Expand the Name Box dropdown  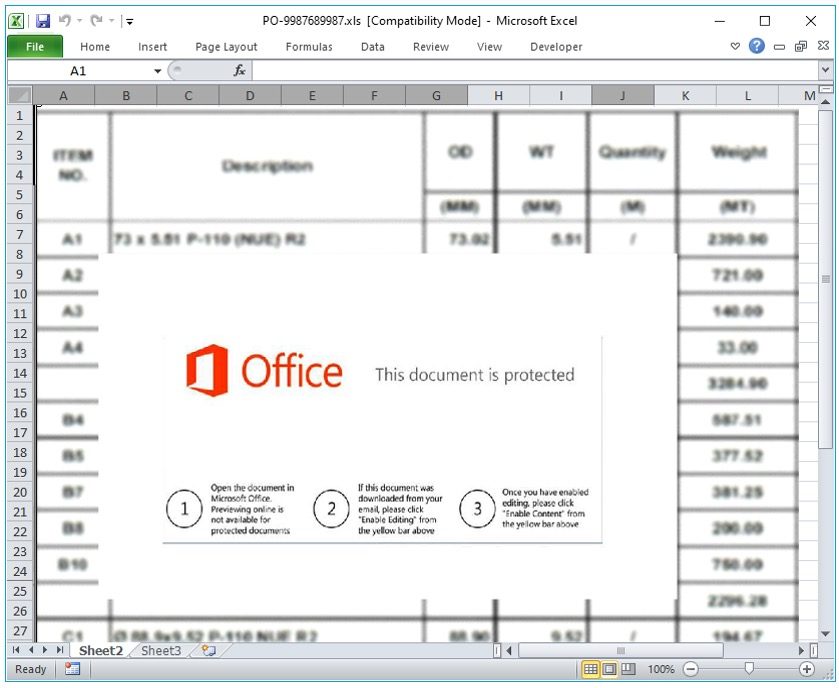click(157, 71)
